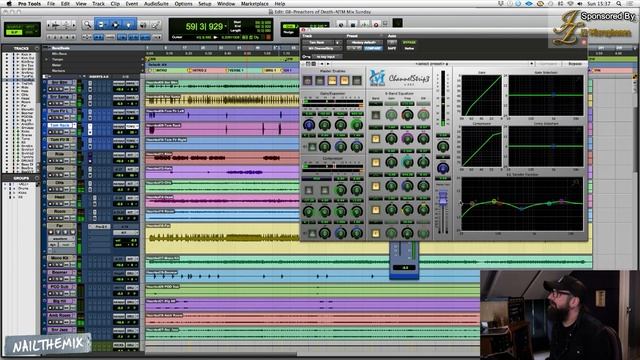Open the AudioSuite menu

click(156, 4)
